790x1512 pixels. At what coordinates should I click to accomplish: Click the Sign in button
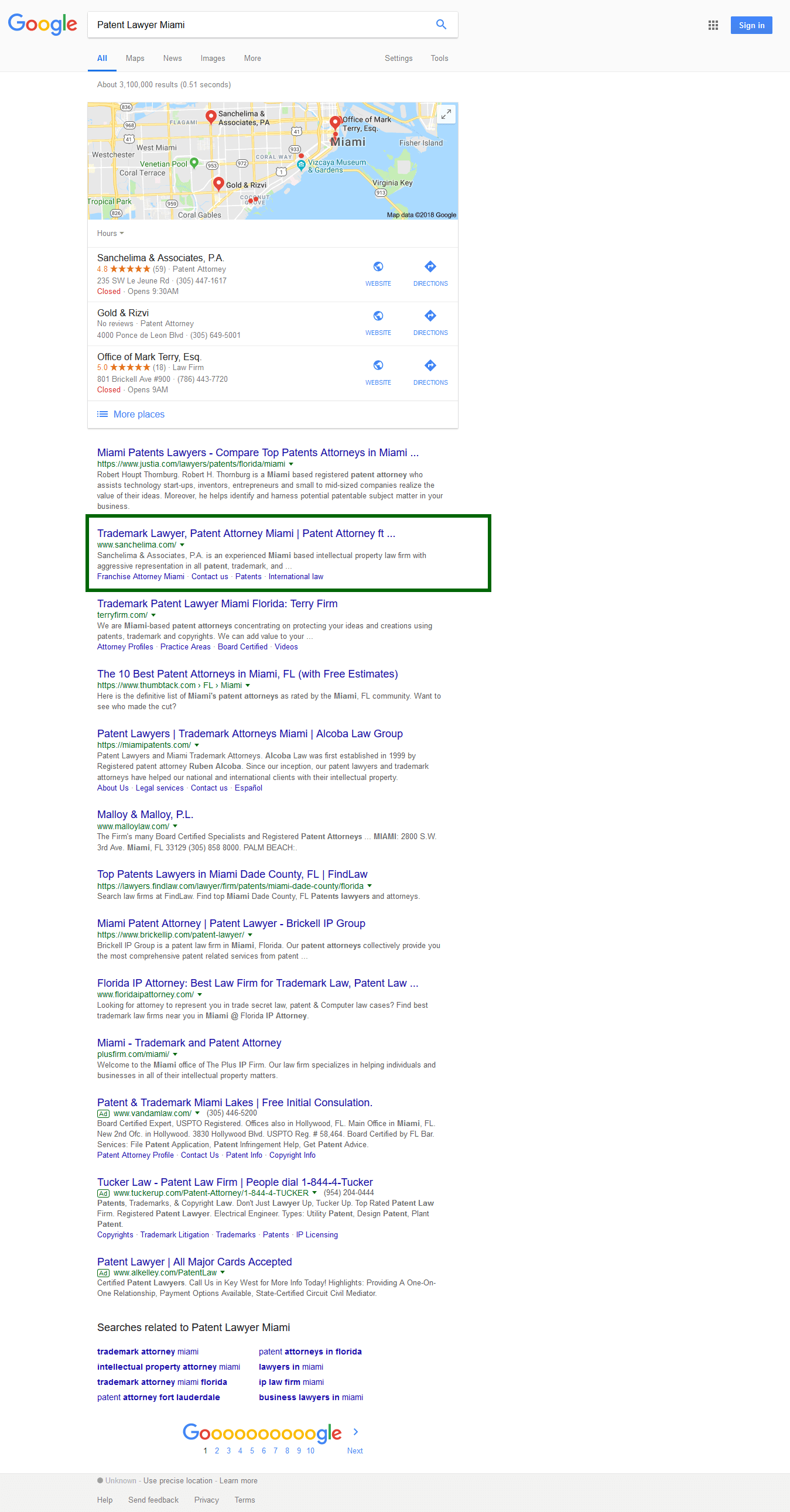(751, 25)
